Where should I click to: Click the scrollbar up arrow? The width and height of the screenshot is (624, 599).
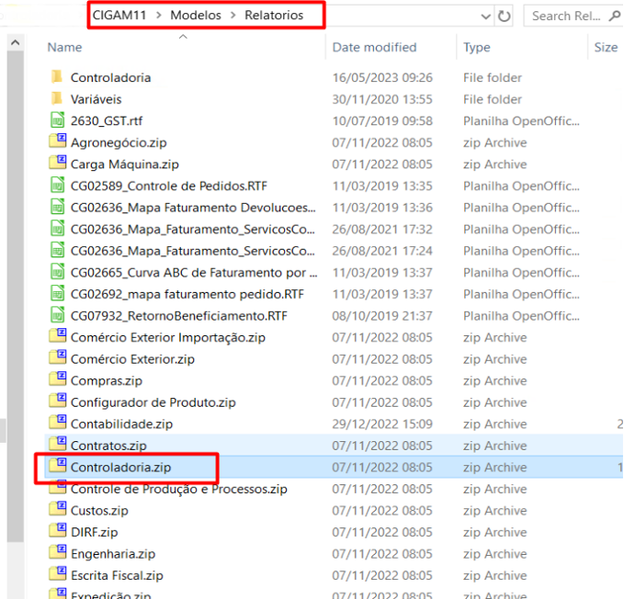click(x=15, y=42)
